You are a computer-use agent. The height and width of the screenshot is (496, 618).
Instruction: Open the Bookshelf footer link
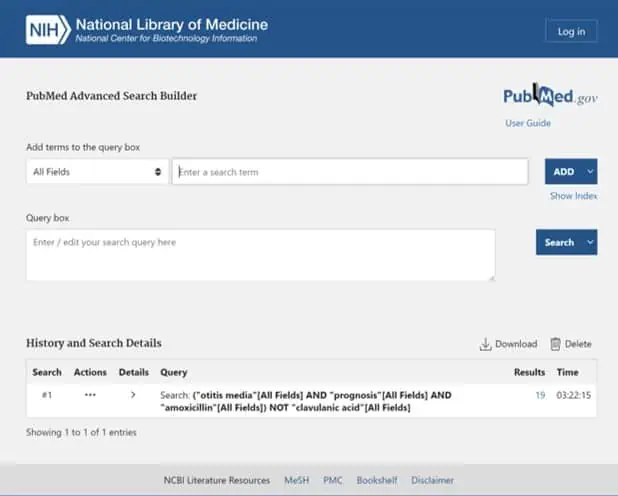(377, 480)
